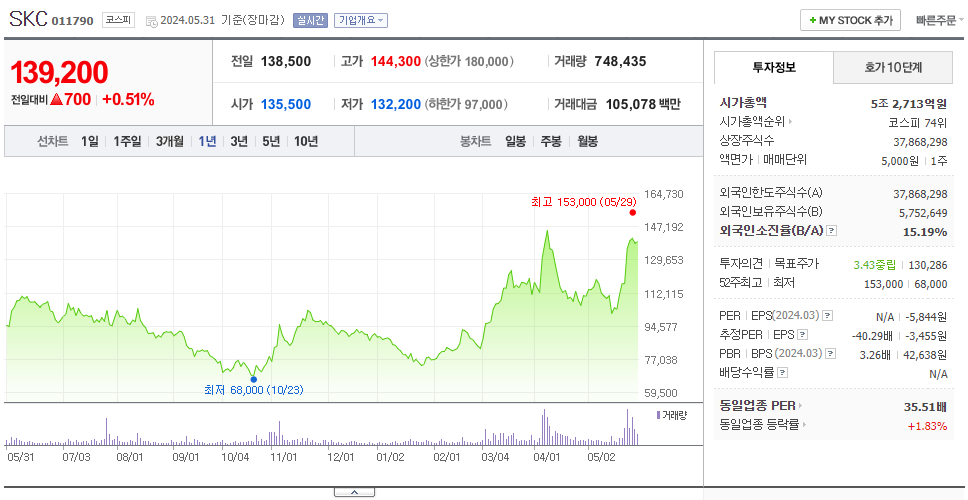This screenshot has height=500, width=968.
Task: Click the EPS value -5,844원
Action: point(927,317)
